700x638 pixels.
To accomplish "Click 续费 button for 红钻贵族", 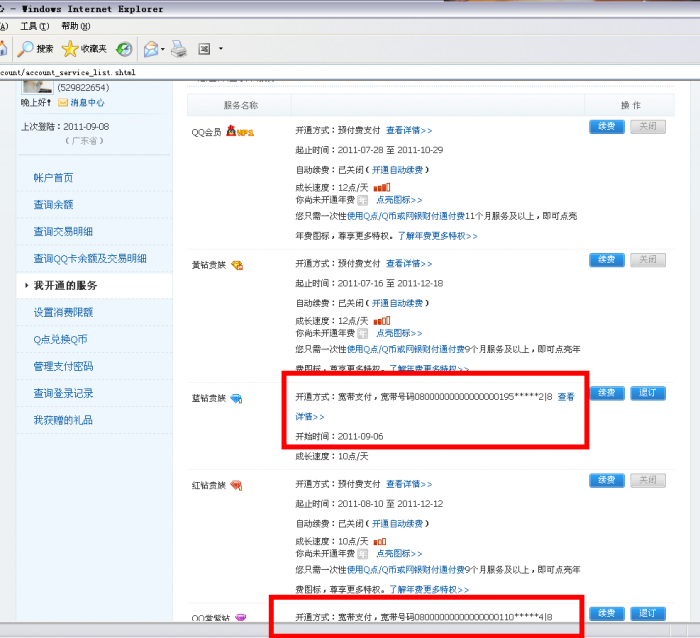I will coord(606,480).
